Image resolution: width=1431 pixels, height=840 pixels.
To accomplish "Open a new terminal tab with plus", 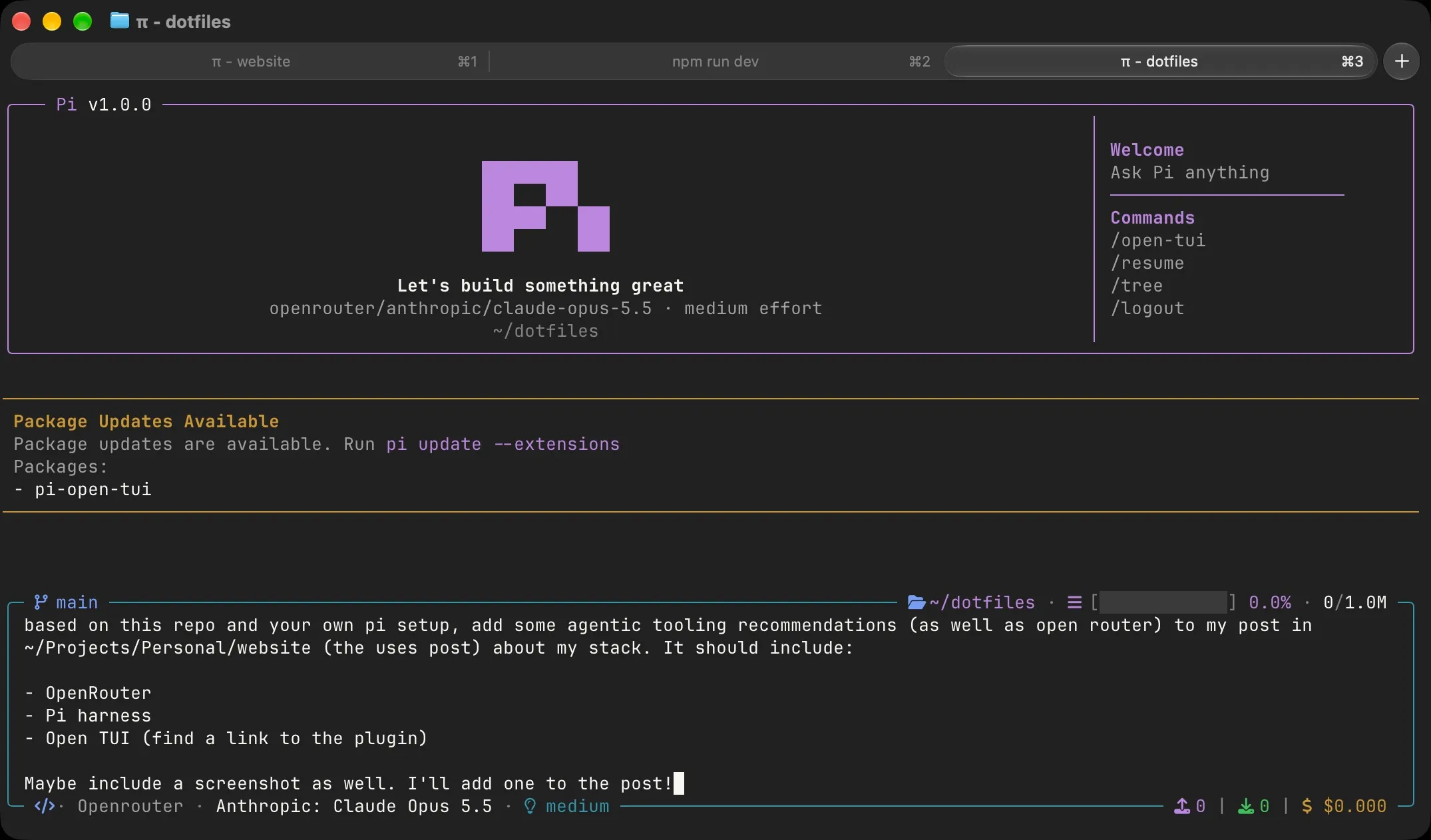I will [1401, 61].
